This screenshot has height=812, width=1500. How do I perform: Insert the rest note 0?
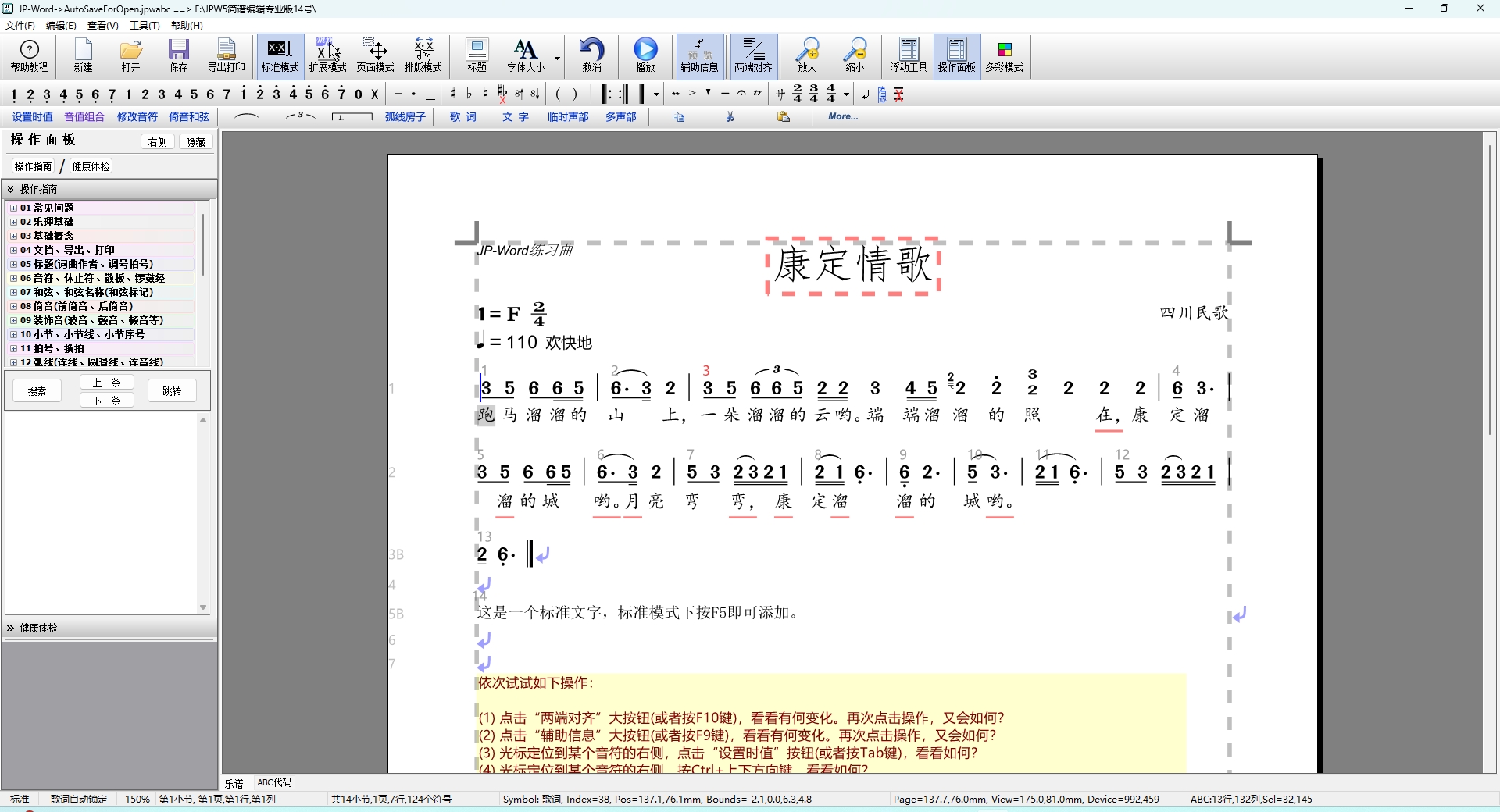click(x=359, y=94)
